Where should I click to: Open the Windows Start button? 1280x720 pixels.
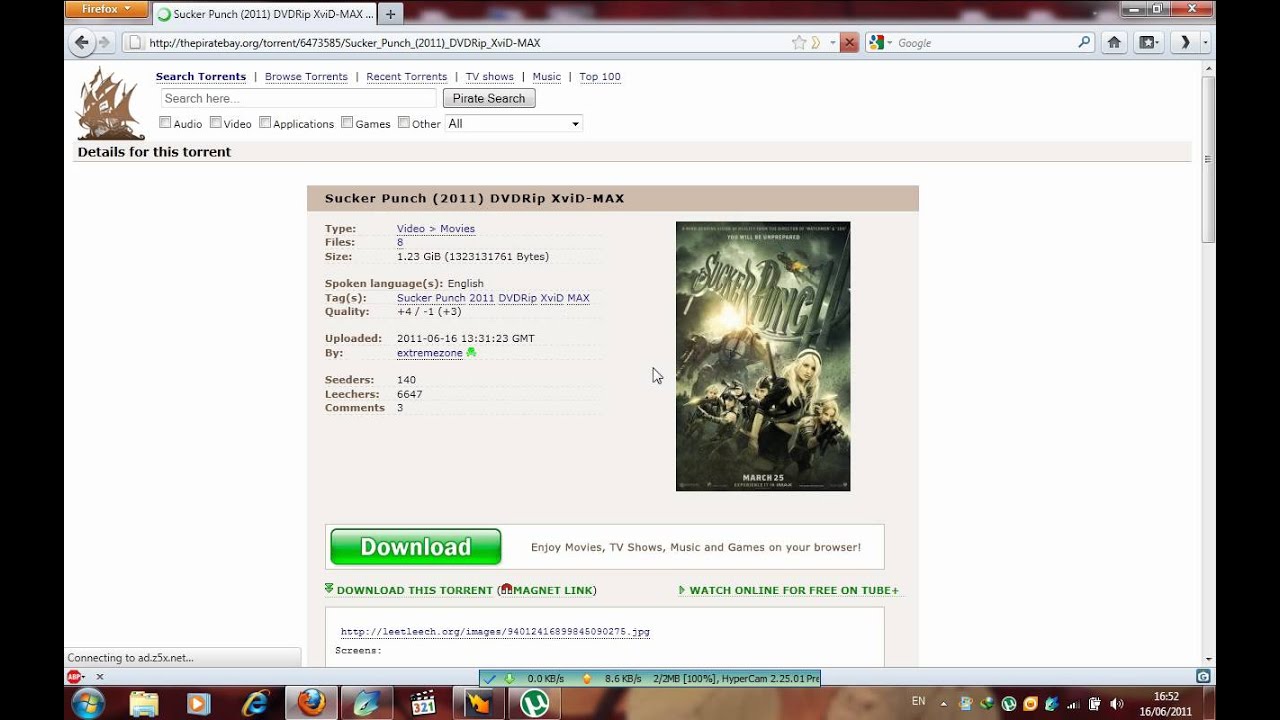click(87, 703)
